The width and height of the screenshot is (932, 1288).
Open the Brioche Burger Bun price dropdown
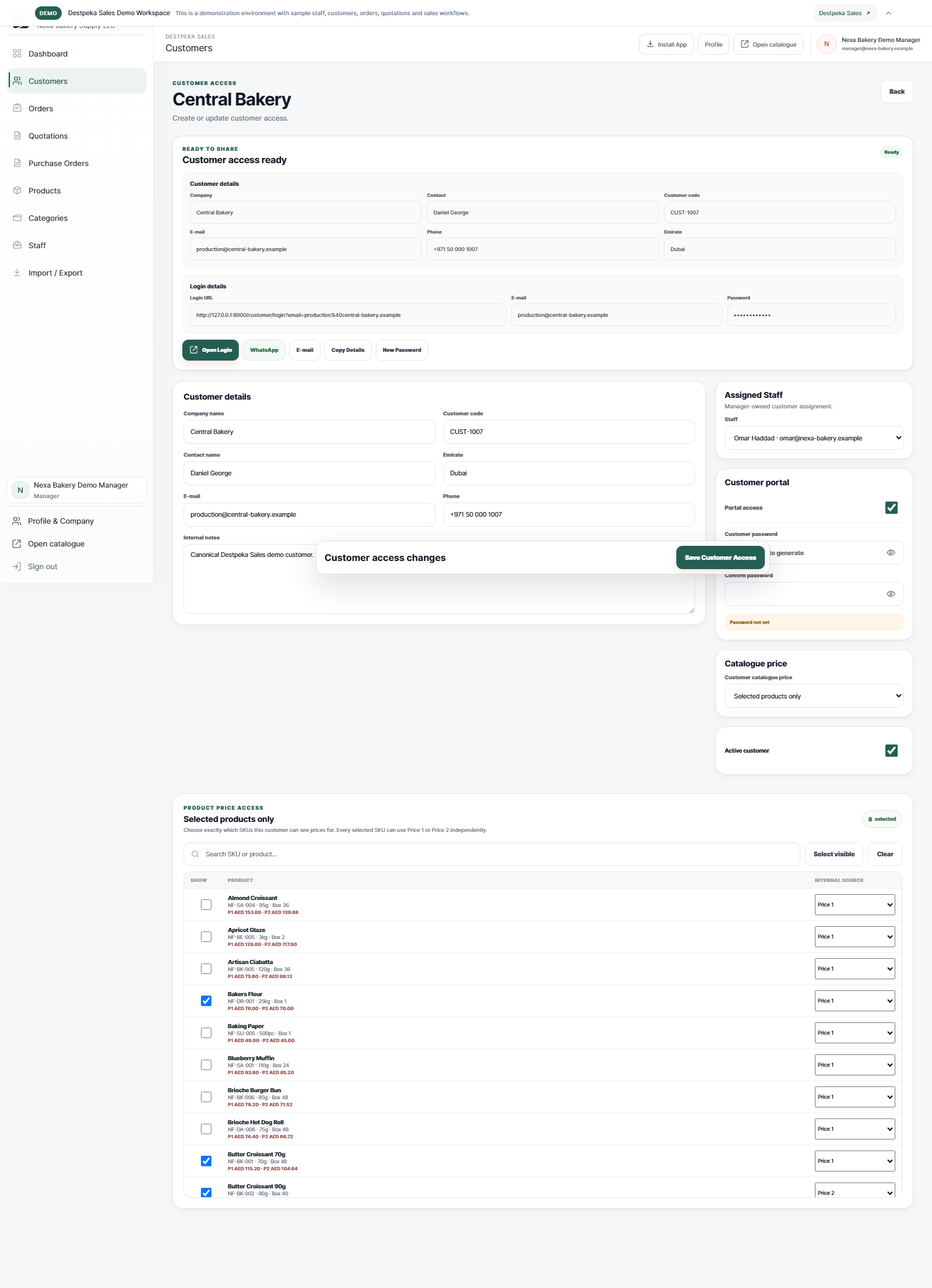pos(855,1097)
